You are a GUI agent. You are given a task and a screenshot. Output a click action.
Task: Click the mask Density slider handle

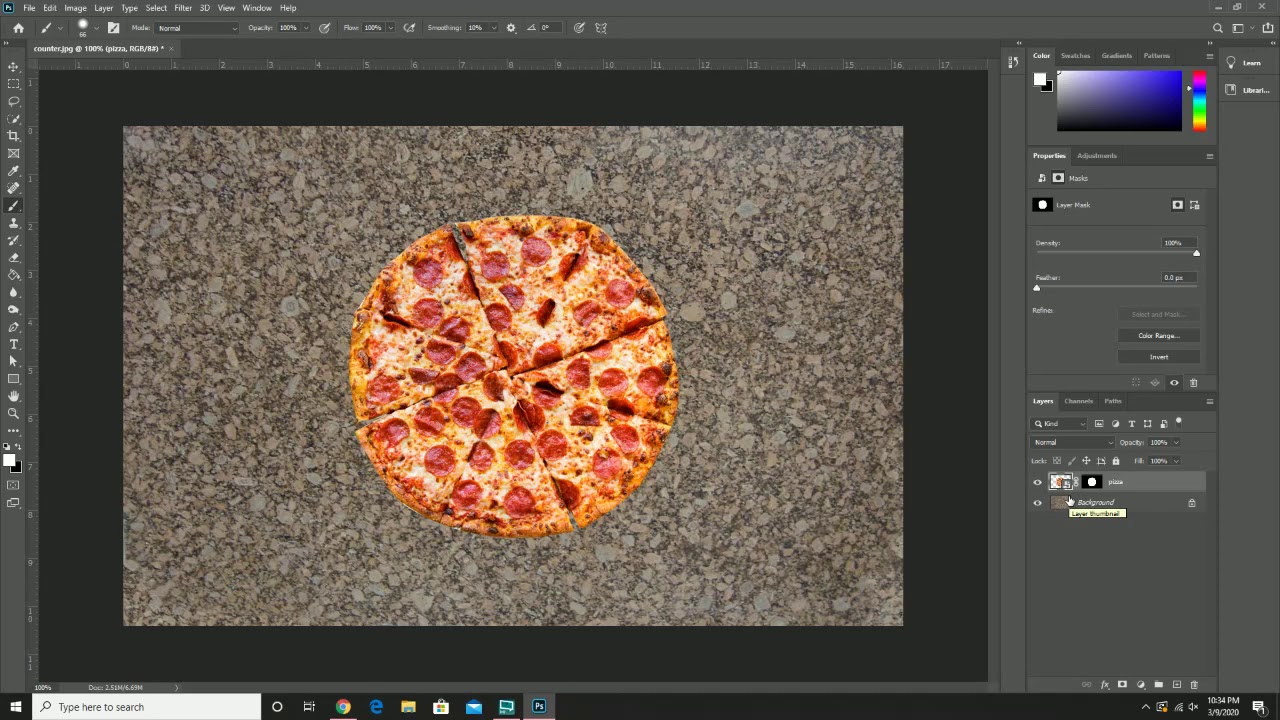[x=1196, y=253]
